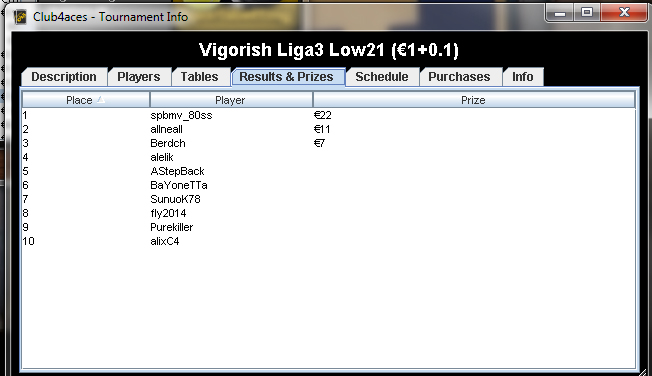Select the BaYoneTTa player row
Screen dimensions: 652x376
tap(328, 186)
